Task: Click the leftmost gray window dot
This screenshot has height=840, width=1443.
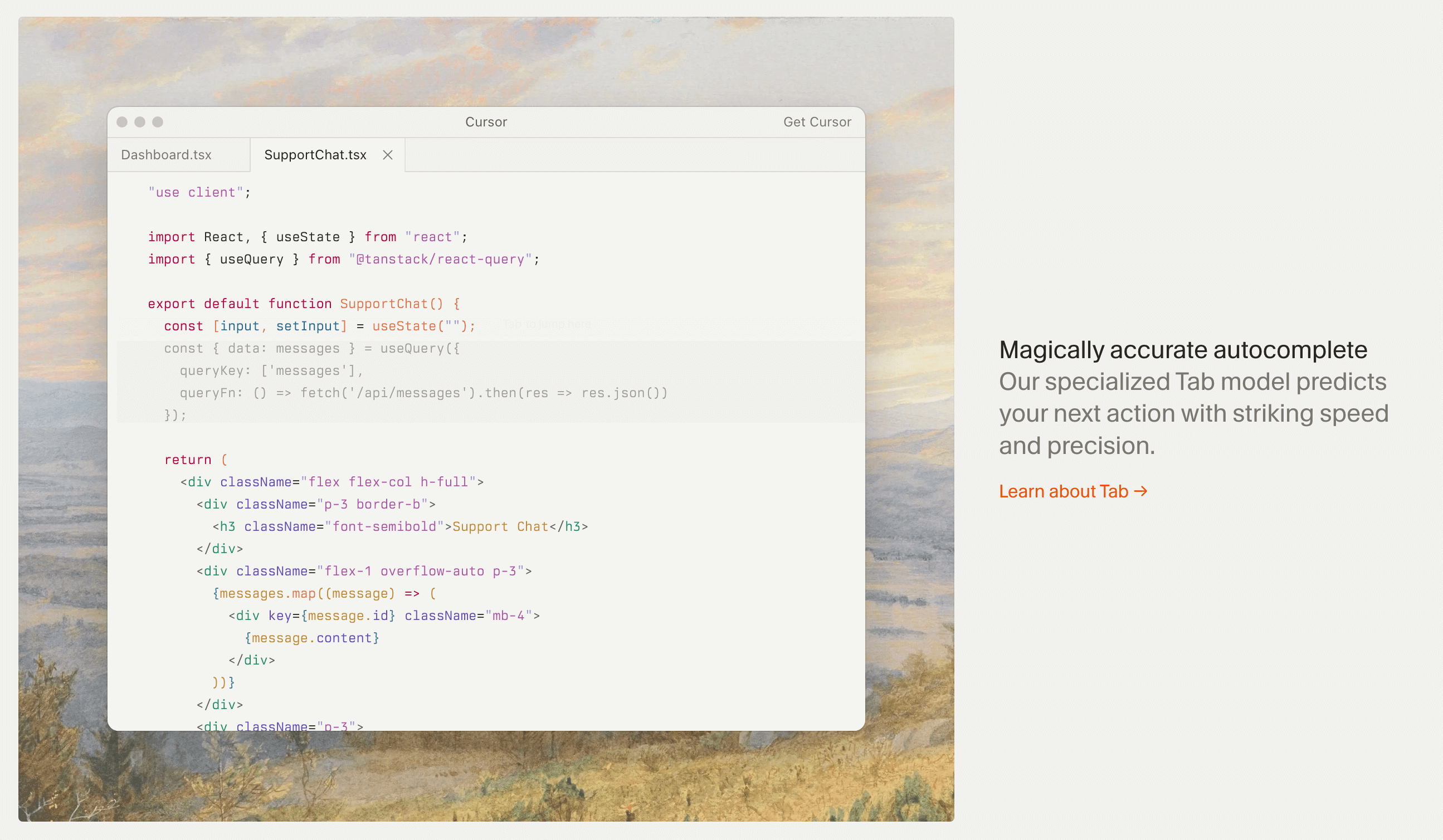Action: pos(122,122)
